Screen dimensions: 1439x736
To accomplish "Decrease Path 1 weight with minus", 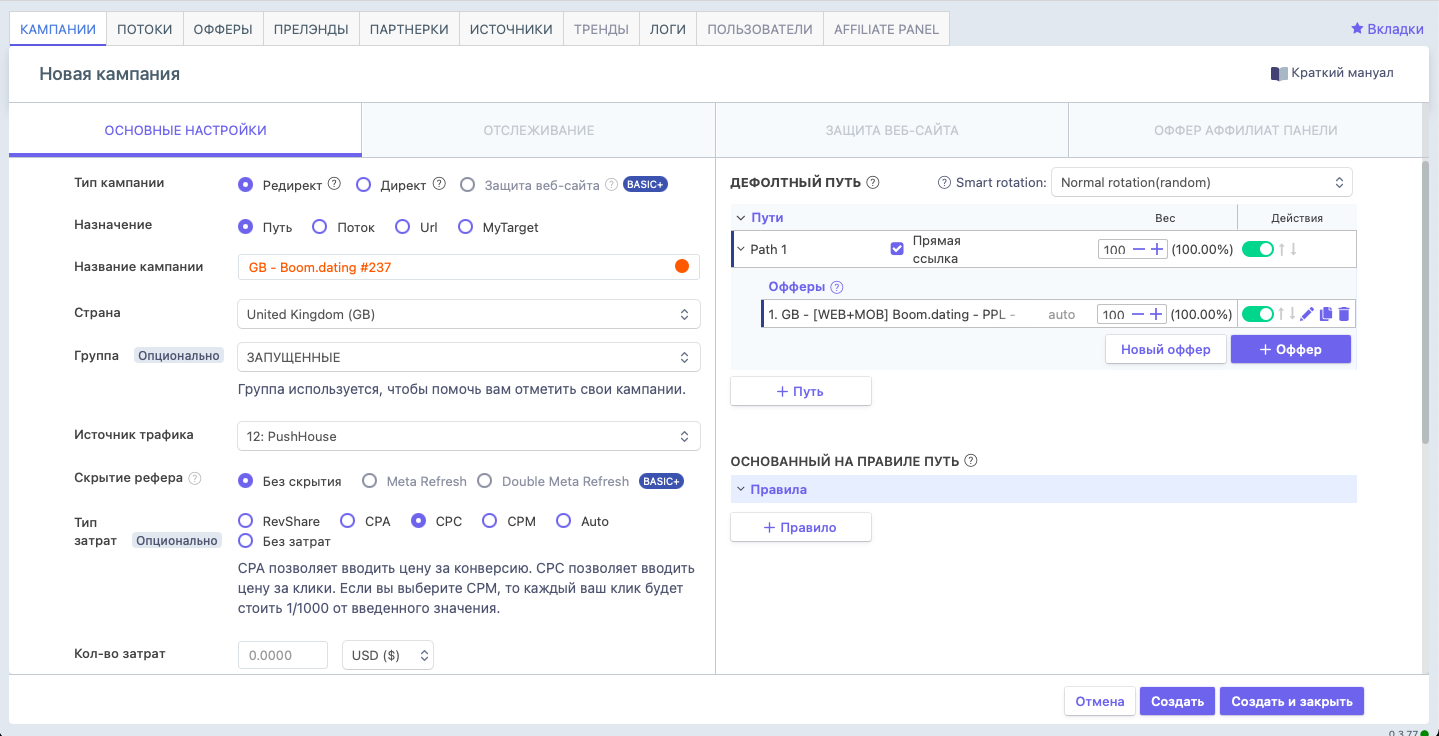I will tap(1138, 250).
